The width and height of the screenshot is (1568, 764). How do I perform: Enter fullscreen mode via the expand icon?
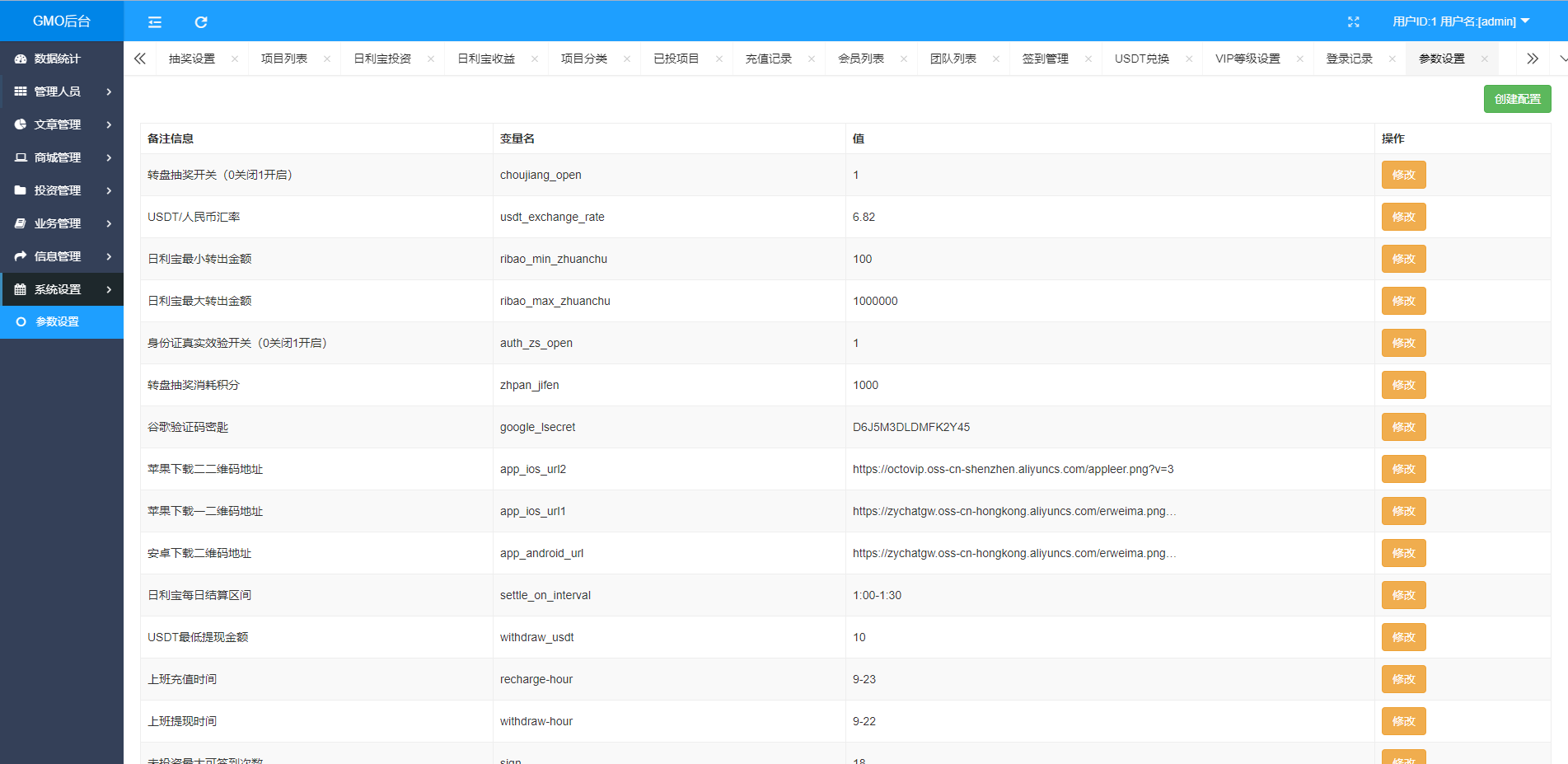(1354, 22)
